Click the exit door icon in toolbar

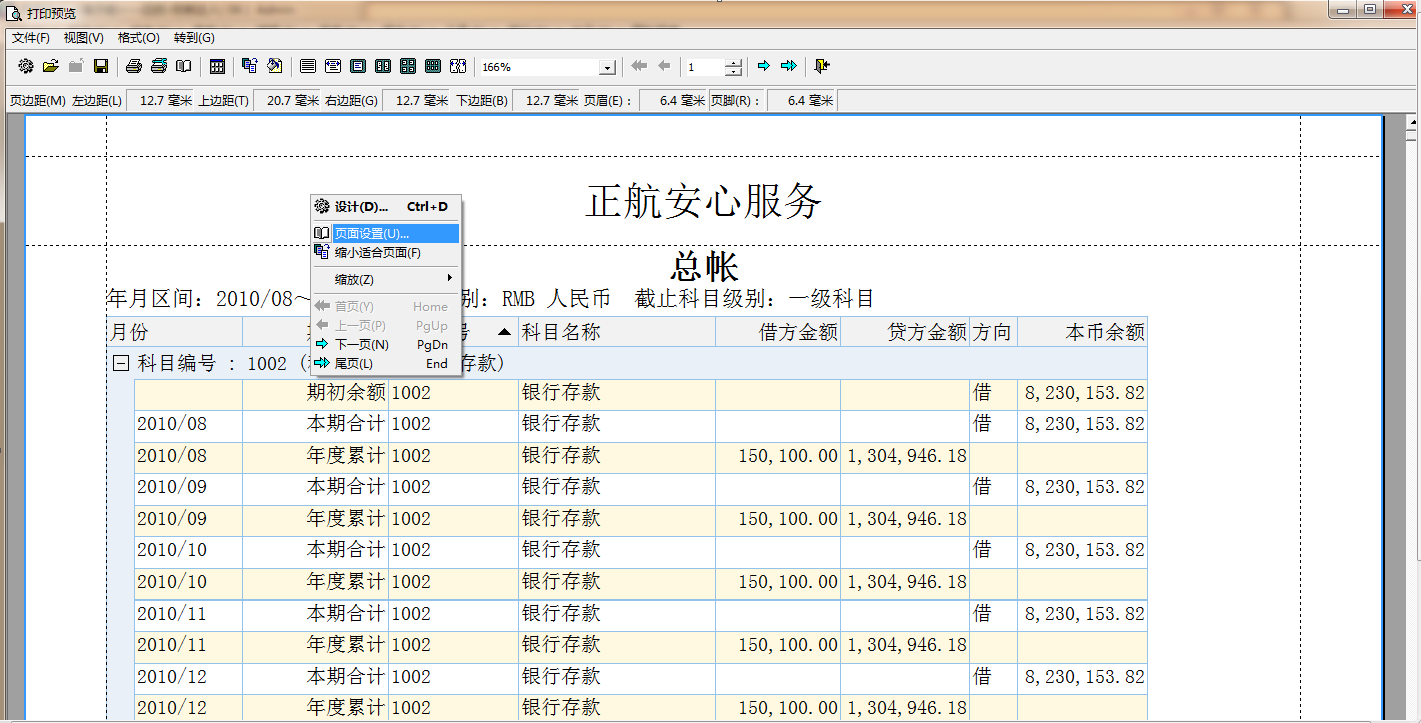click(x=822, y=67)
